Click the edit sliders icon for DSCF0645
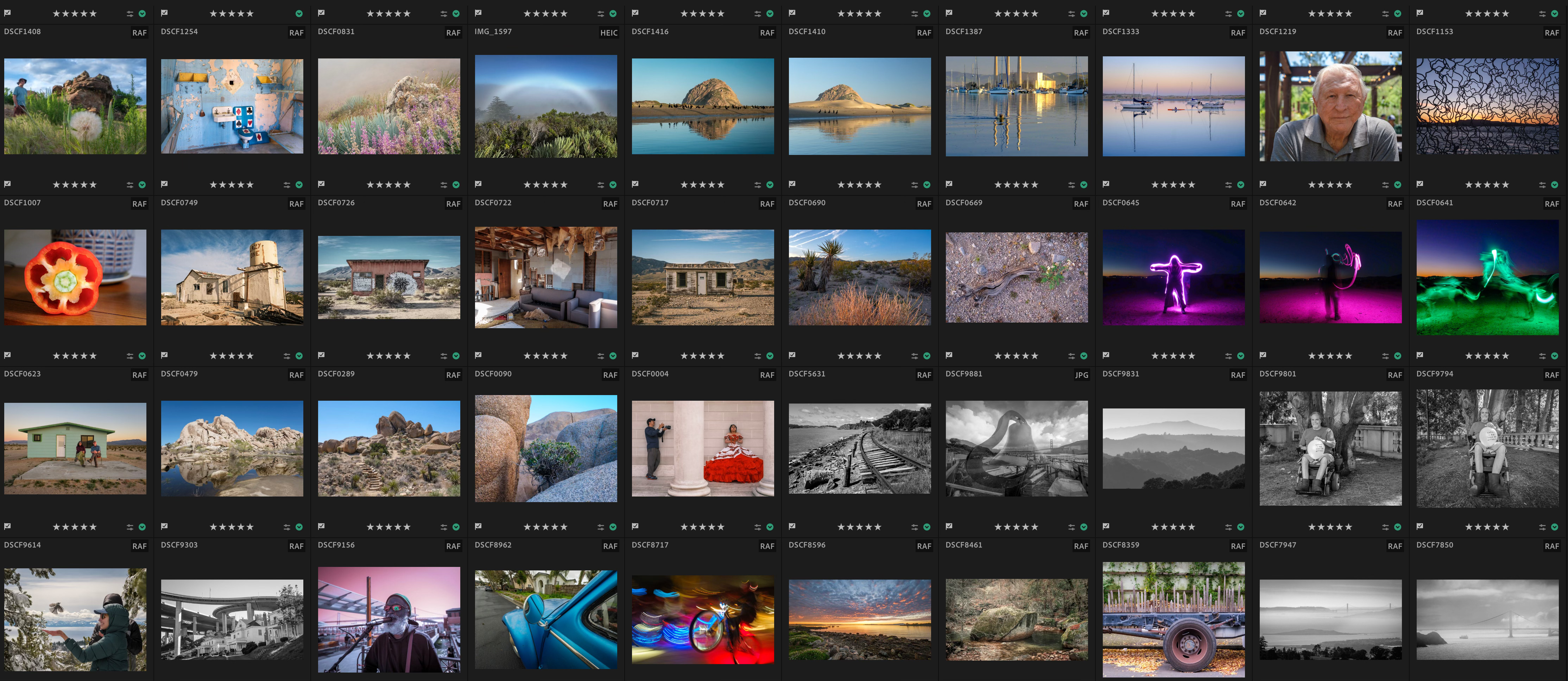Viewport: 1568px width, 681px height. [x=1228, y=185]
